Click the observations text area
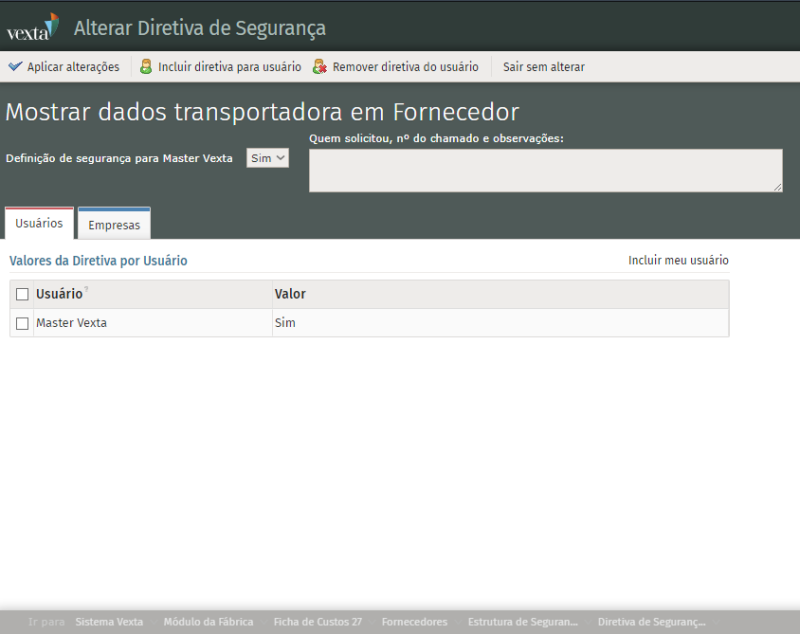Viewport: 800px width, 634px height. tap(545, 170)
